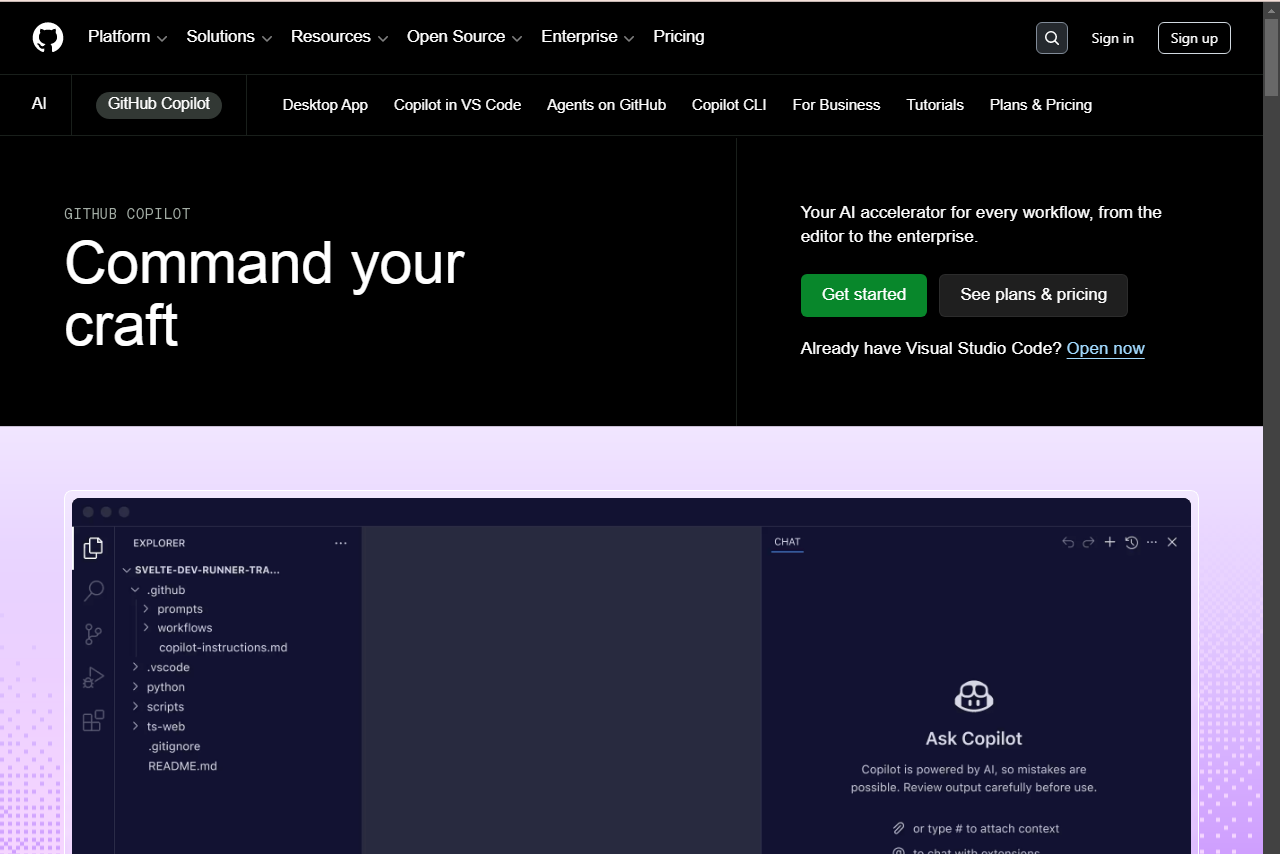Image resolution: width=1280 pixels, height=854 pixels.
Task: Open chat history clock icon
Action: [1131, 542]
